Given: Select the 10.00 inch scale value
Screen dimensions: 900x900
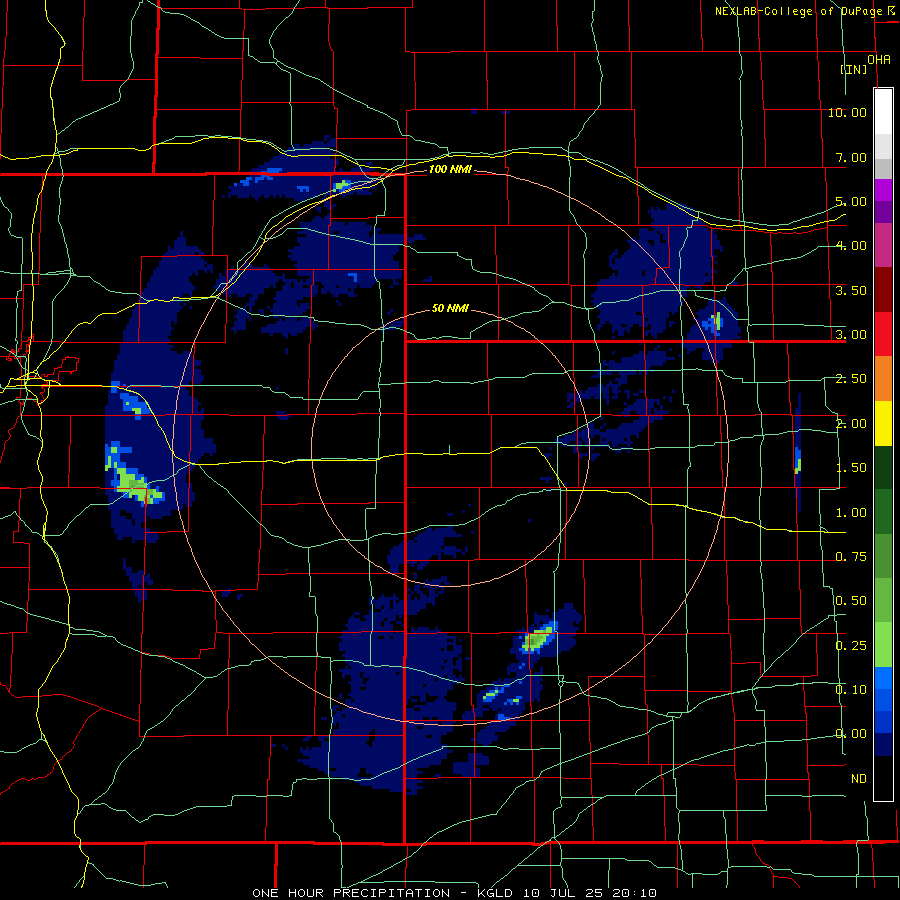Looking at the screenshot, I should coord(847,112).
